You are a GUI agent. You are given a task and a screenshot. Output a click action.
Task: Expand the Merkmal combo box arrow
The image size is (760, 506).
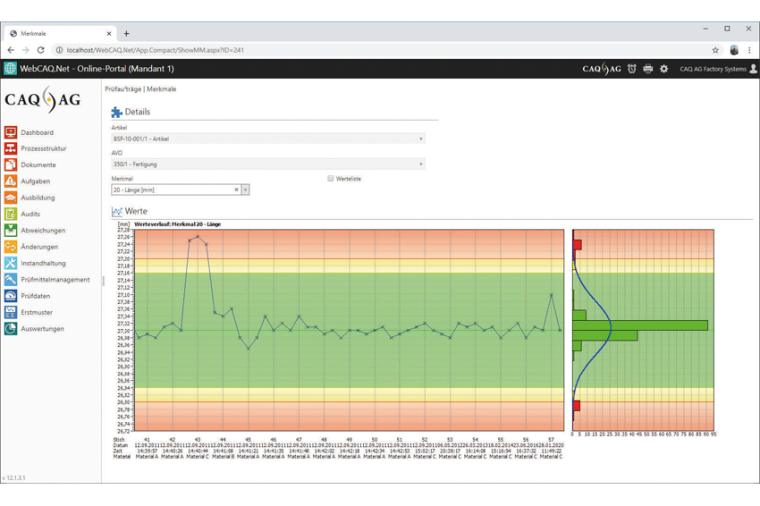245,189
